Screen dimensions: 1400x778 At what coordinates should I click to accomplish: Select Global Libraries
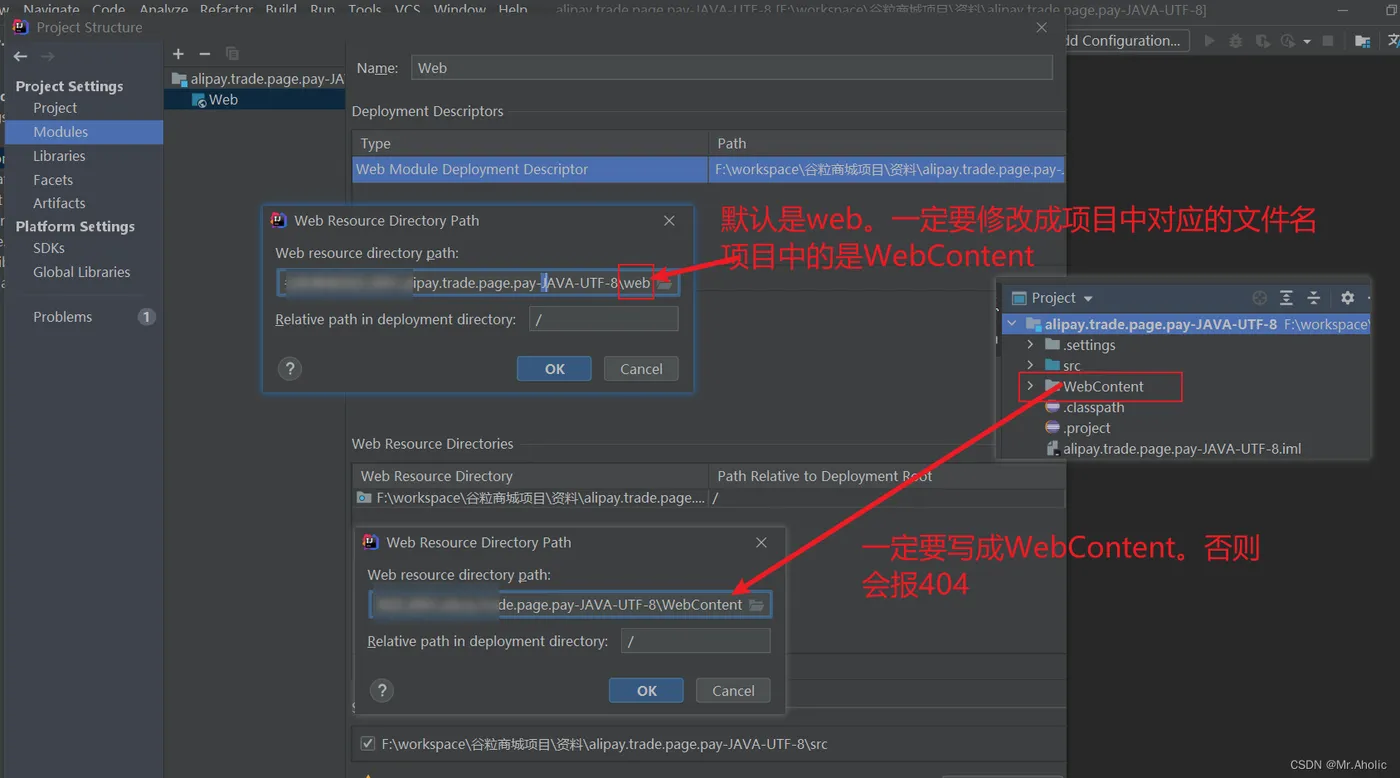82,272
